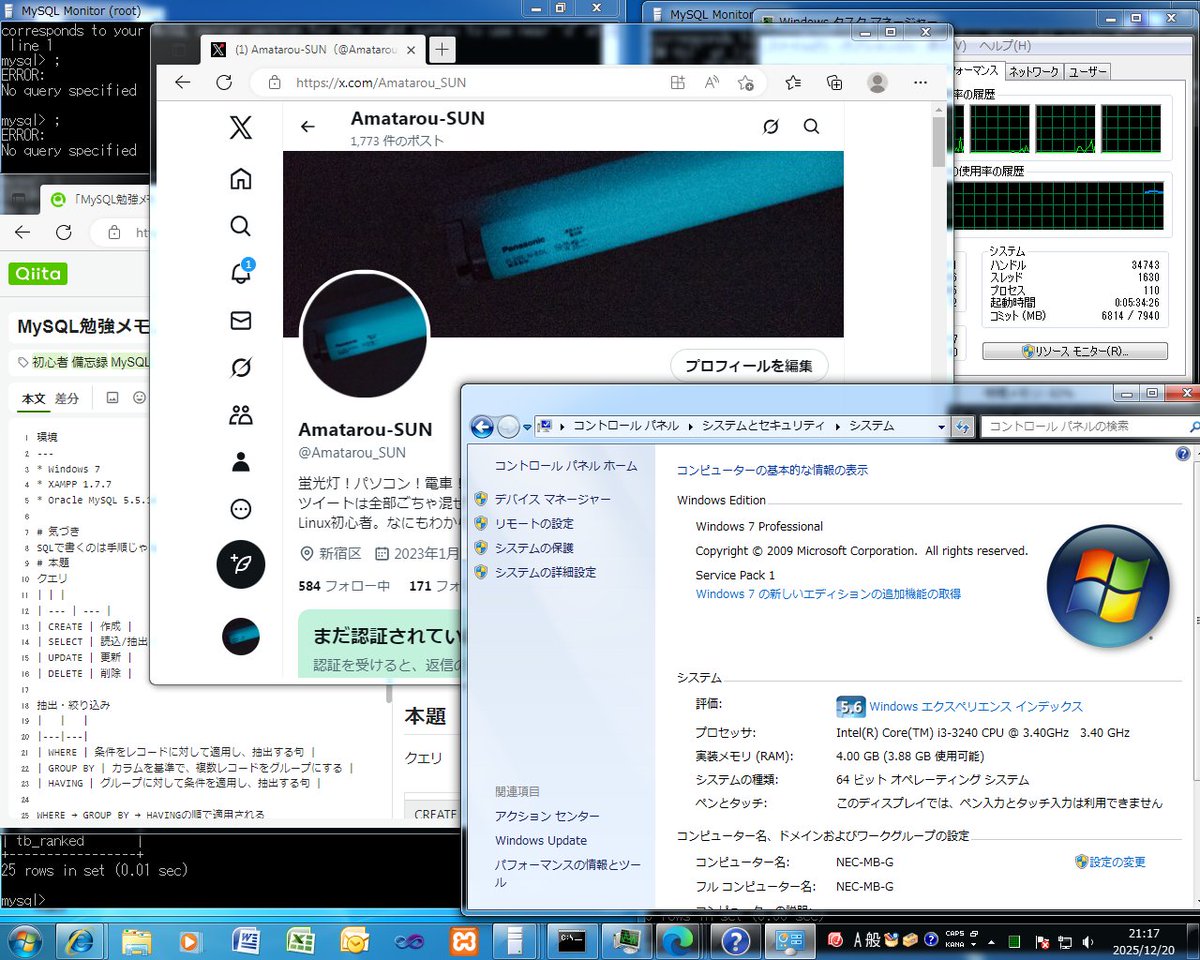Select 本文 tab in Qiita editor

point(34,398)
